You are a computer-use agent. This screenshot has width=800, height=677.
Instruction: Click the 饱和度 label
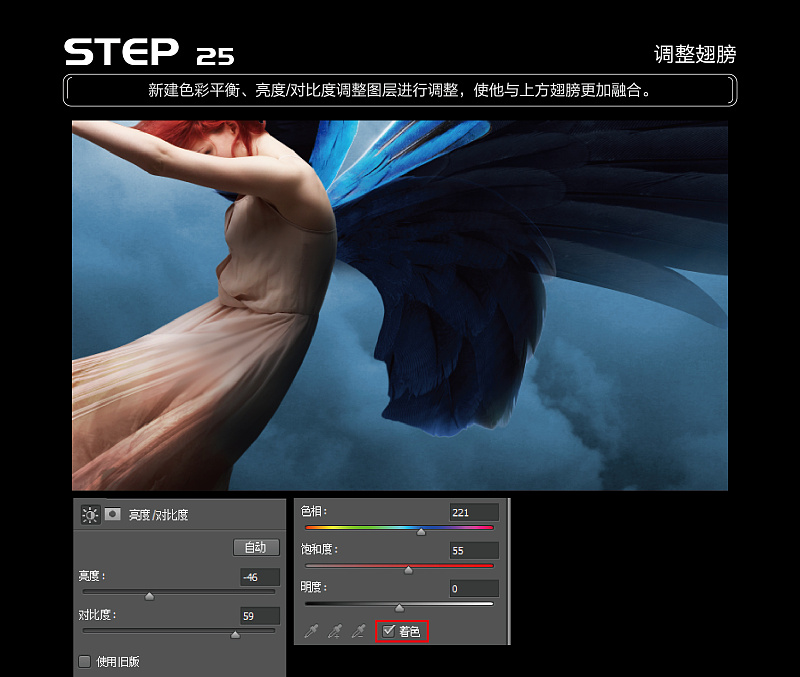pos(319,549)
